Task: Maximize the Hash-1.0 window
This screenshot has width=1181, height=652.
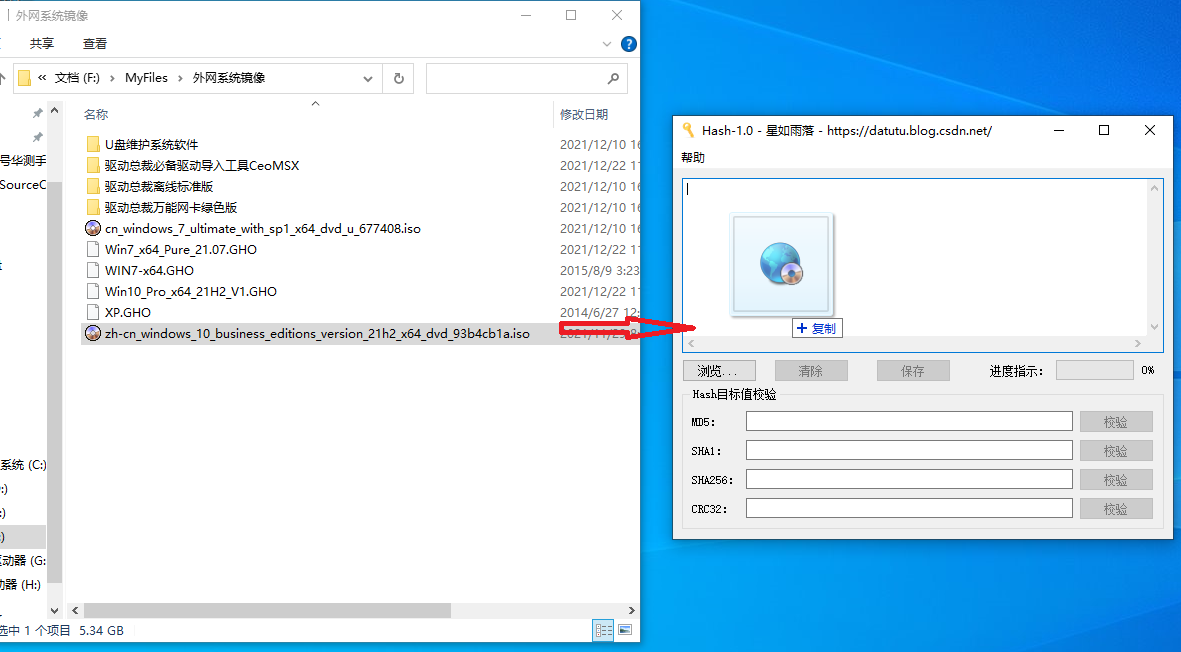Action: coord(1104,130)
